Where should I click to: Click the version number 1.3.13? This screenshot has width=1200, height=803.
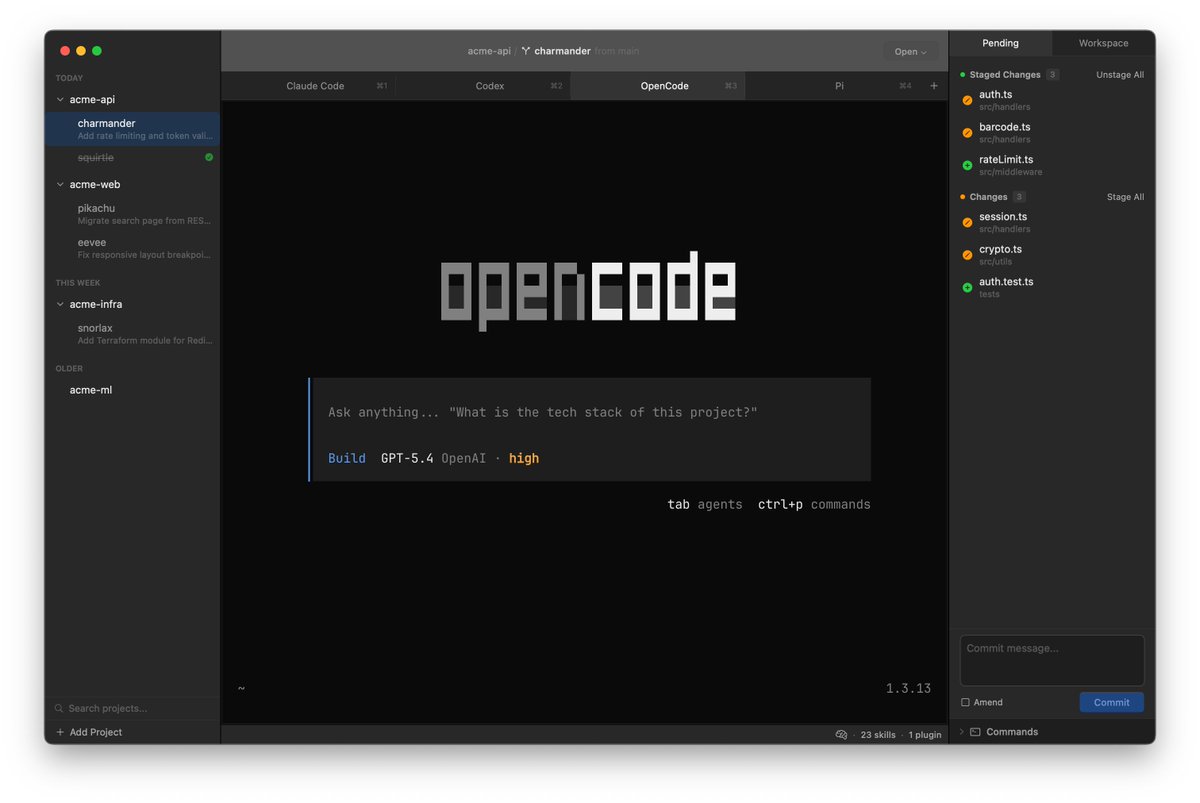point(908,688)
